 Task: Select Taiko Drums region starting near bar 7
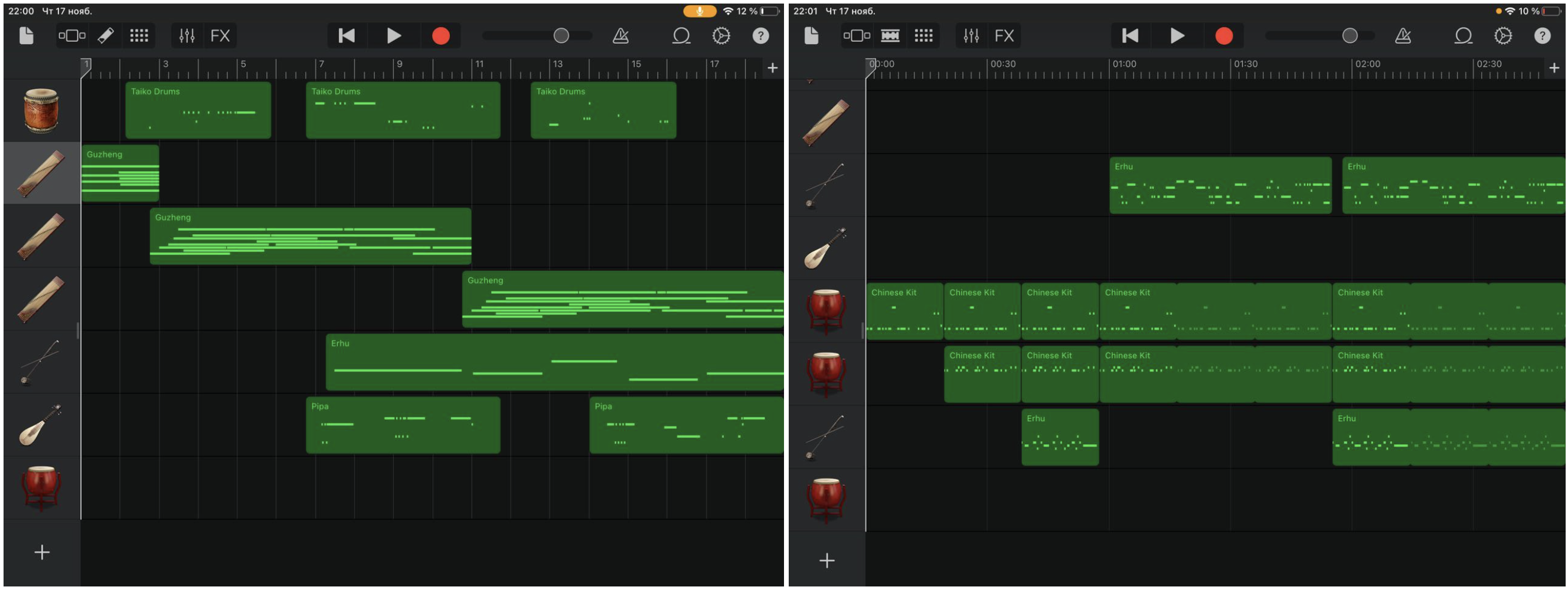tap(403, 111)
